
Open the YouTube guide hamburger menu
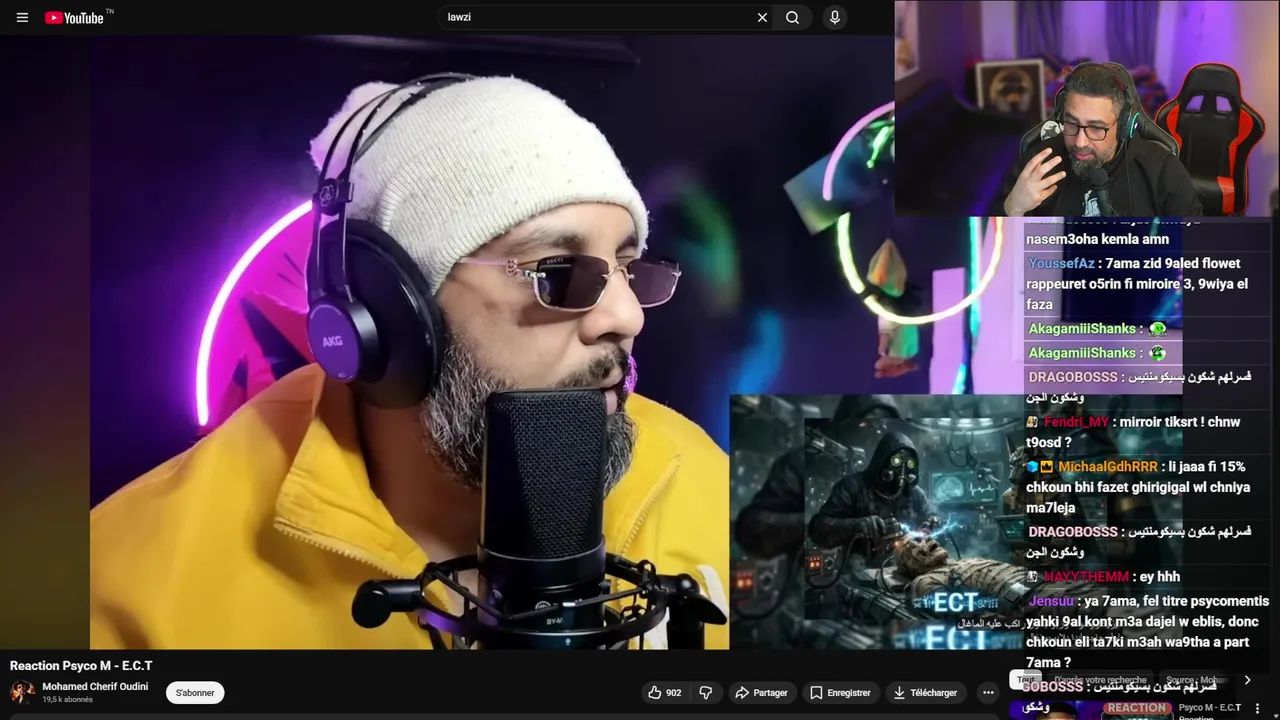point(22,17)
